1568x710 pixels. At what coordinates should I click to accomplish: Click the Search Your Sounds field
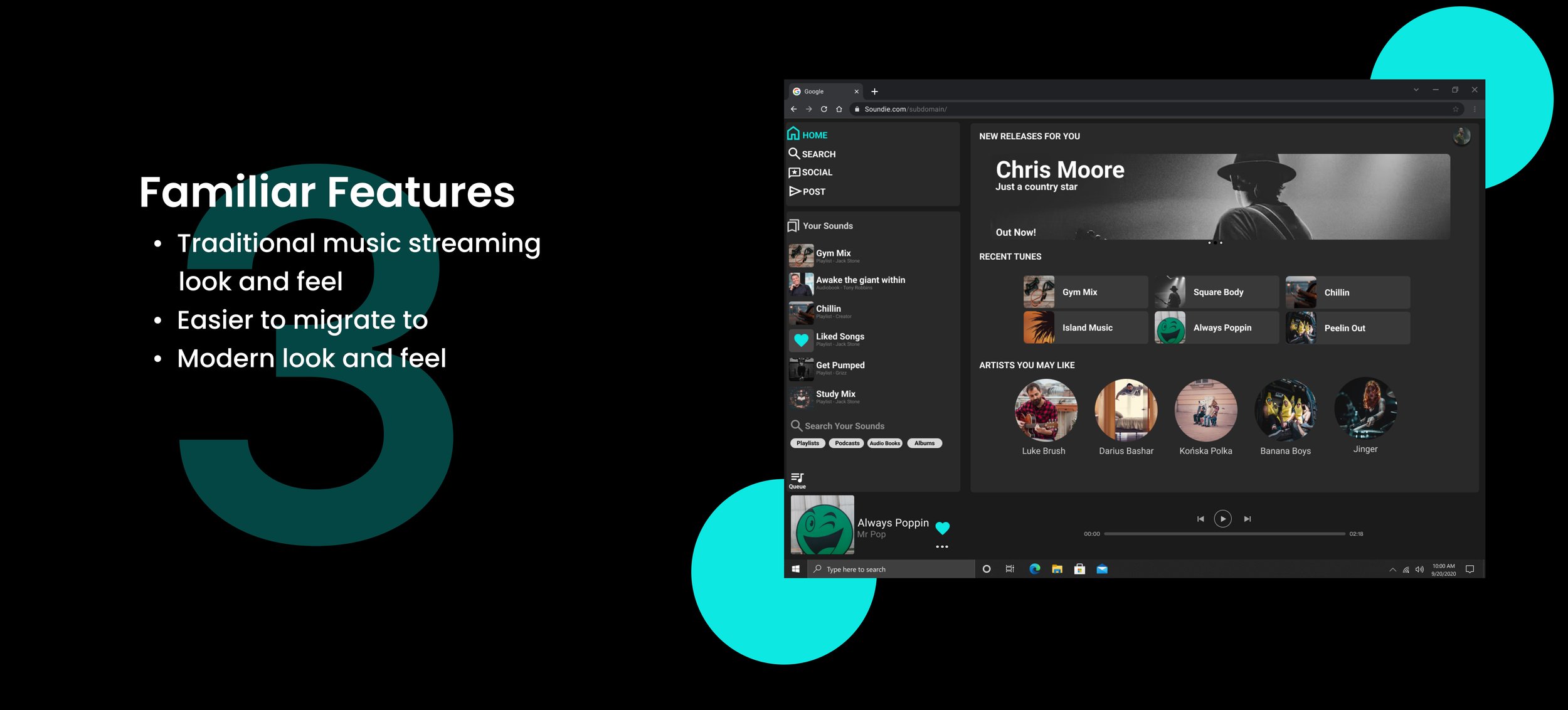pos(844,426)
